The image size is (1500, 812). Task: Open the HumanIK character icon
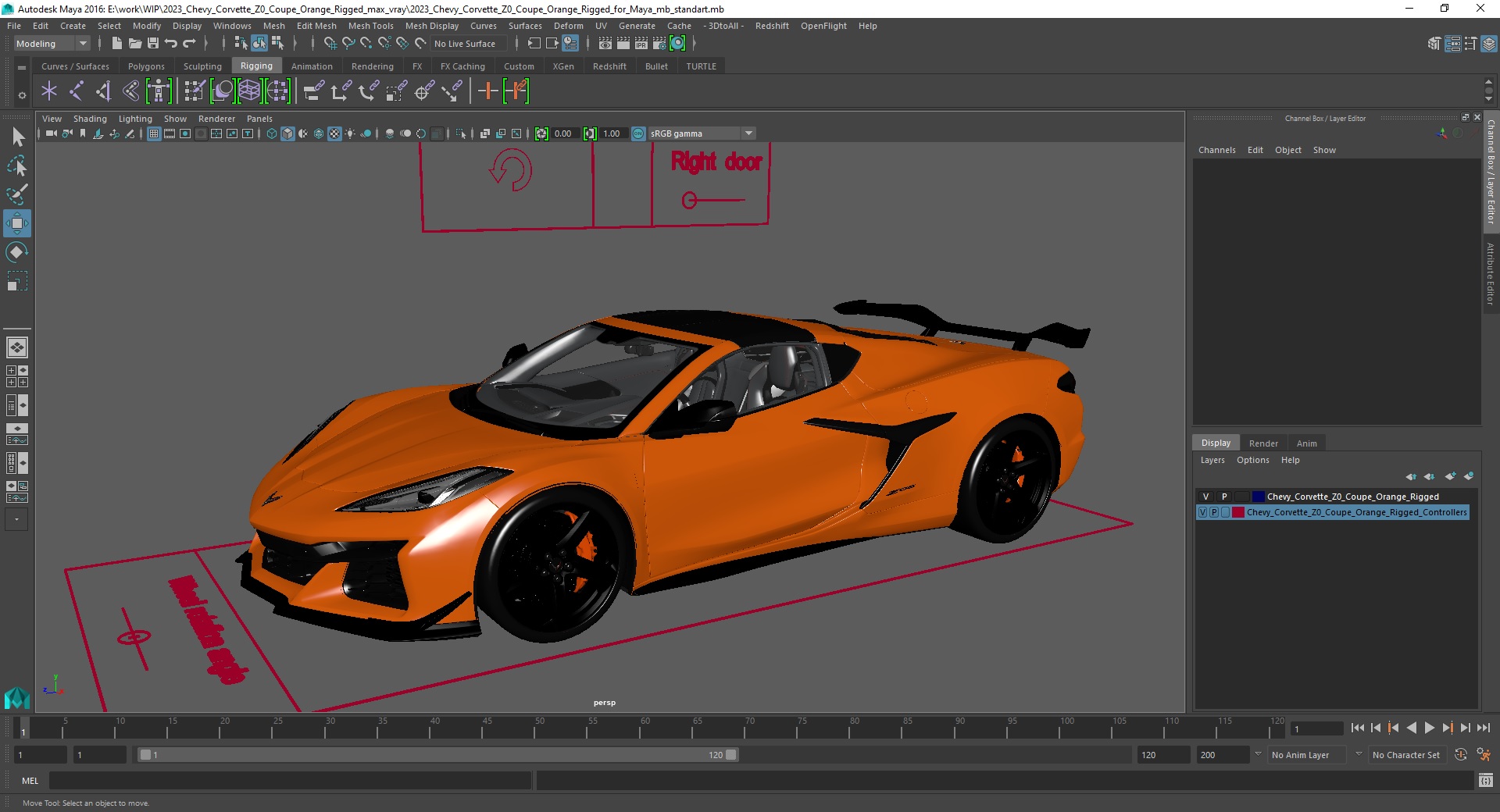tap(159, 91)
